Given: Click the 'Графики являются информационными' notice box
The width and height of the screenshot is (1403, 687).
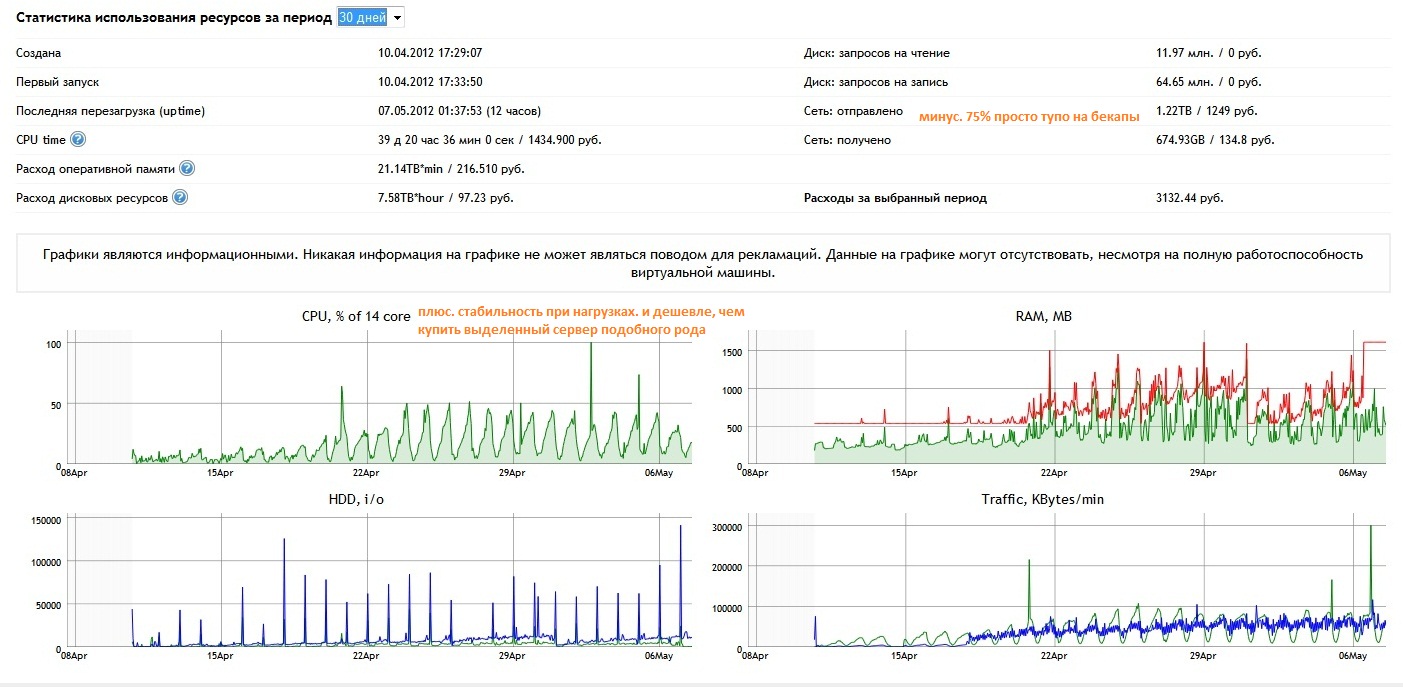Looking at the screenshot, I should tap(702, 264).
